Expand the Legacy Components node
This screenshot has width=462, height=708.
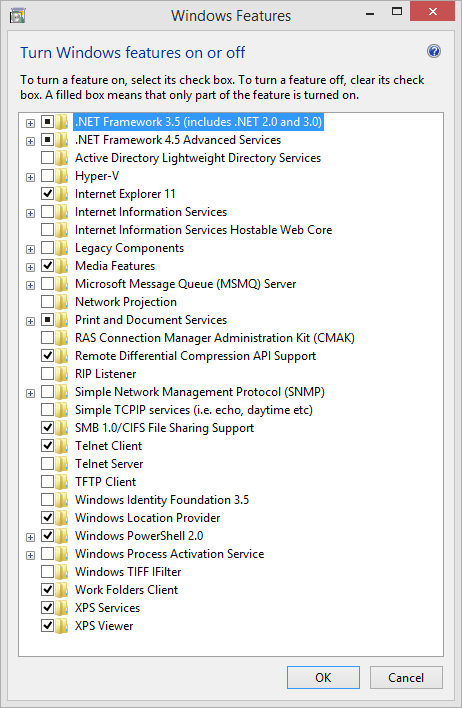(30, 249)
